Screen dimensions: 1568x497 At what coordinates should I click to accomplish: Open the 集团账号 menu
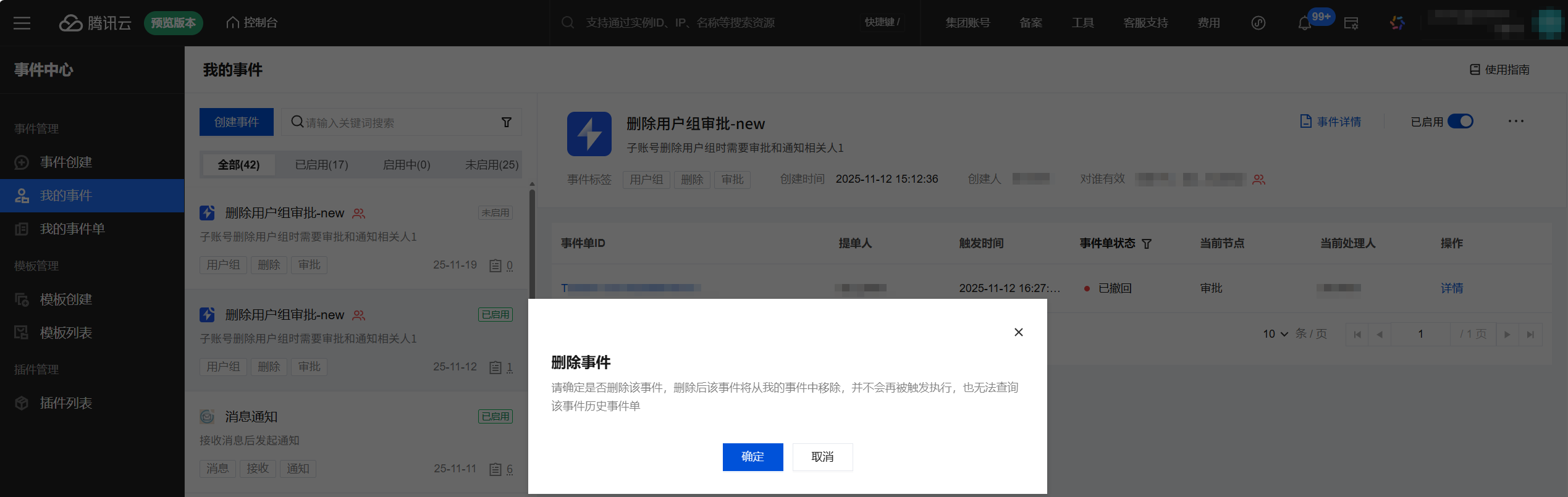(967, 23)
